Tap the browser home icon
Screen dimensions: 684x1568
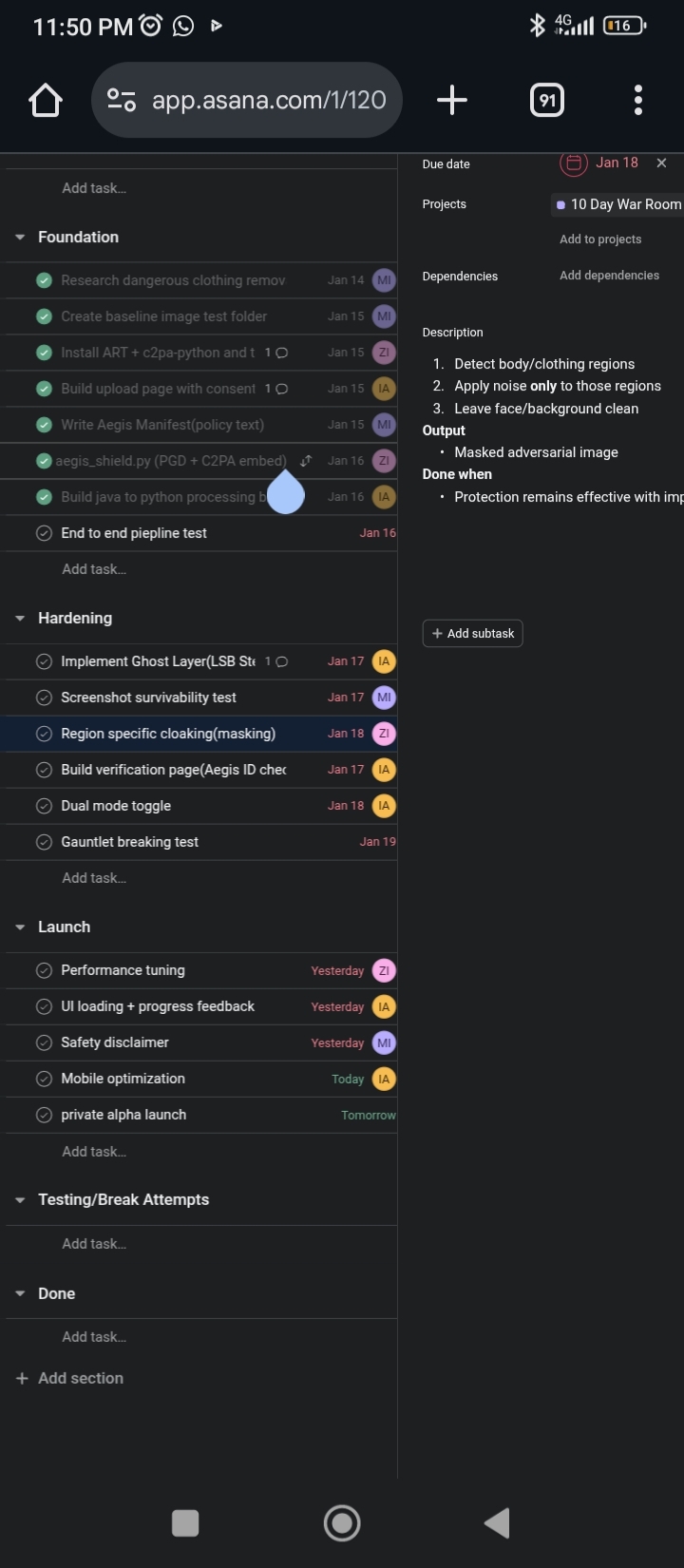click(x=46, y=100)
